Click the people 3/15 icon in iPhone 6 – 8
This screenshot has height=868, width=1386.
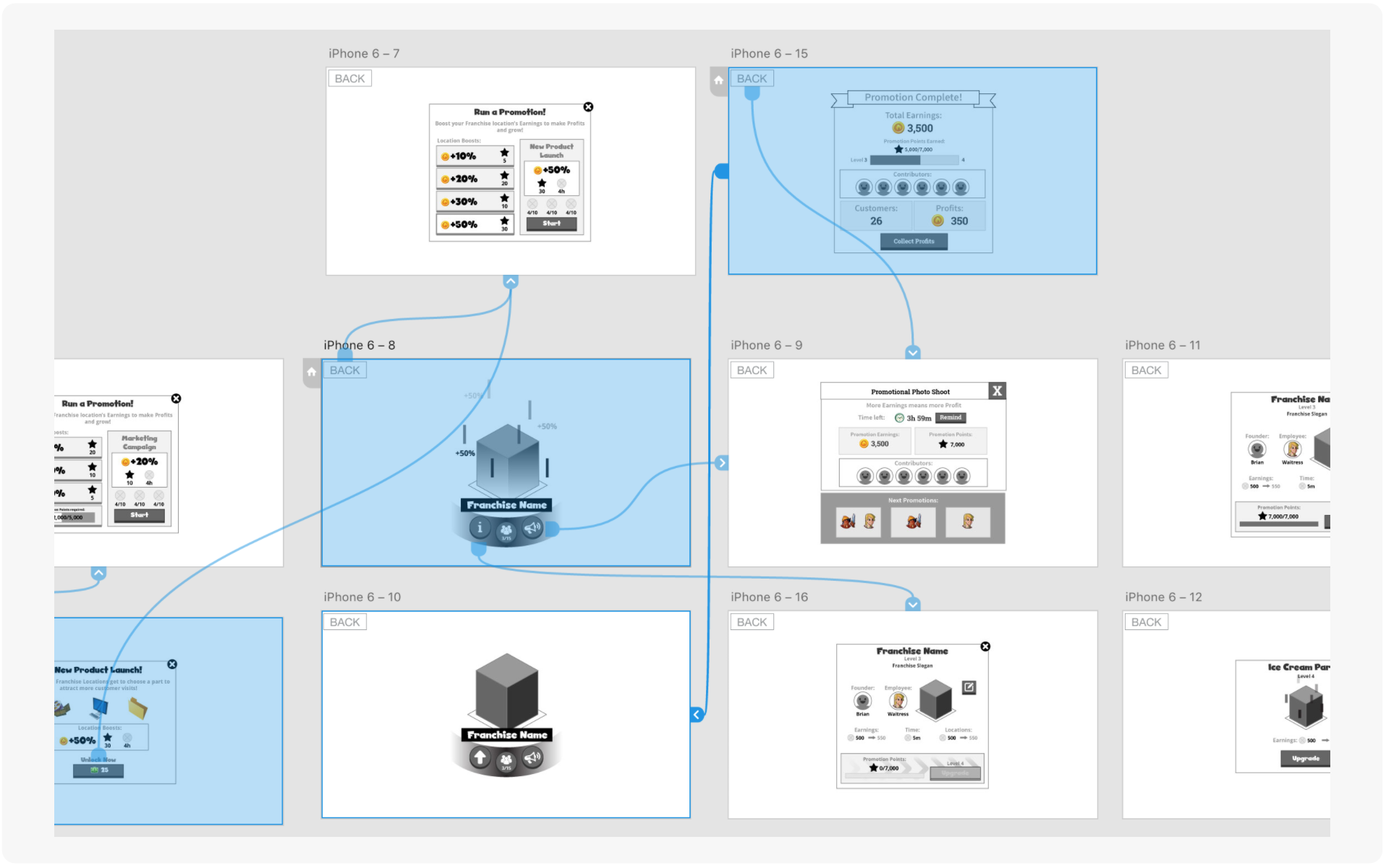pos(506,532)
